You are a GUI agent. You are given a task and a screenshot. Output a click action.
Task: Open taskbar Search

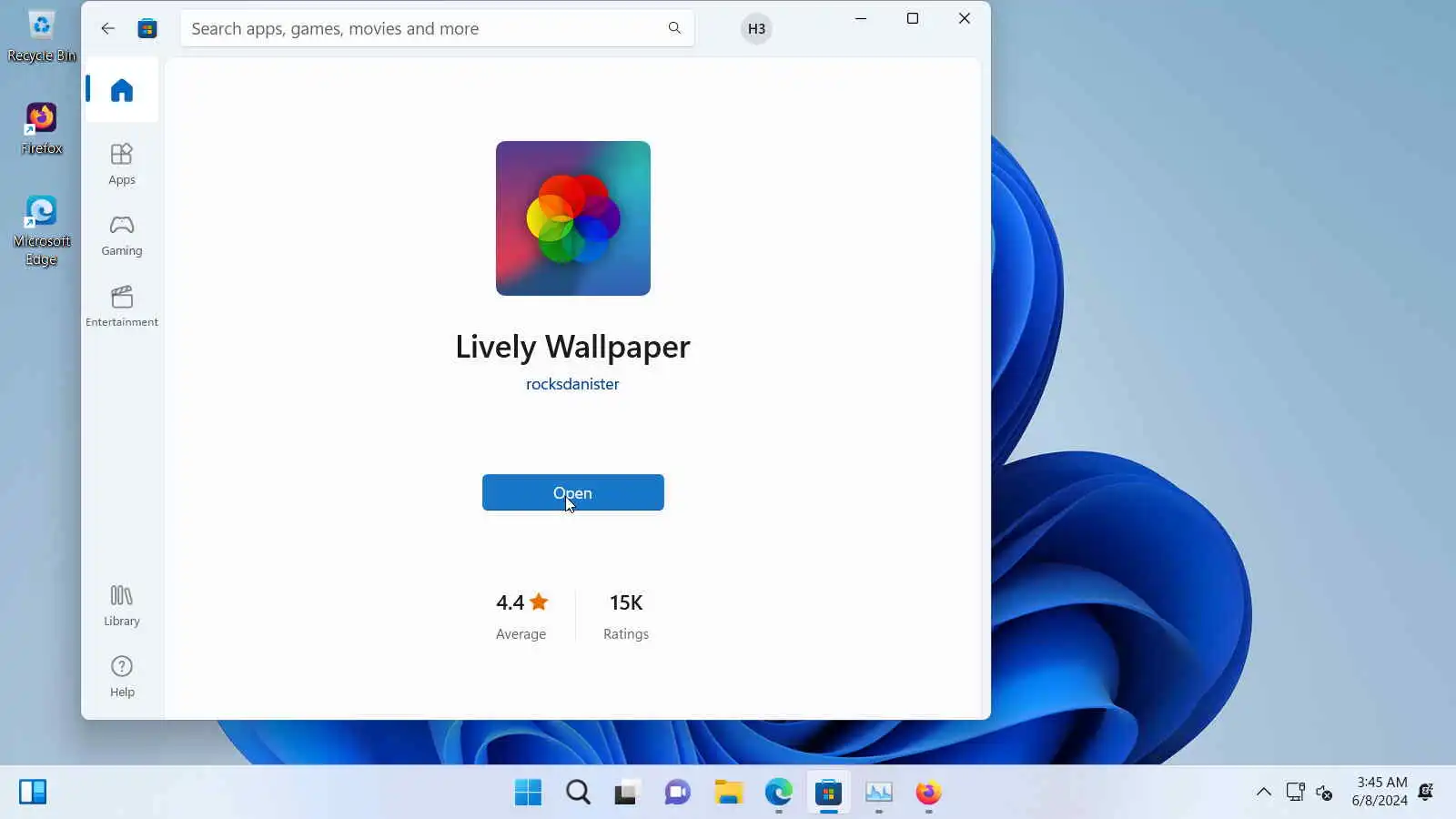click(x=578, y=792)
